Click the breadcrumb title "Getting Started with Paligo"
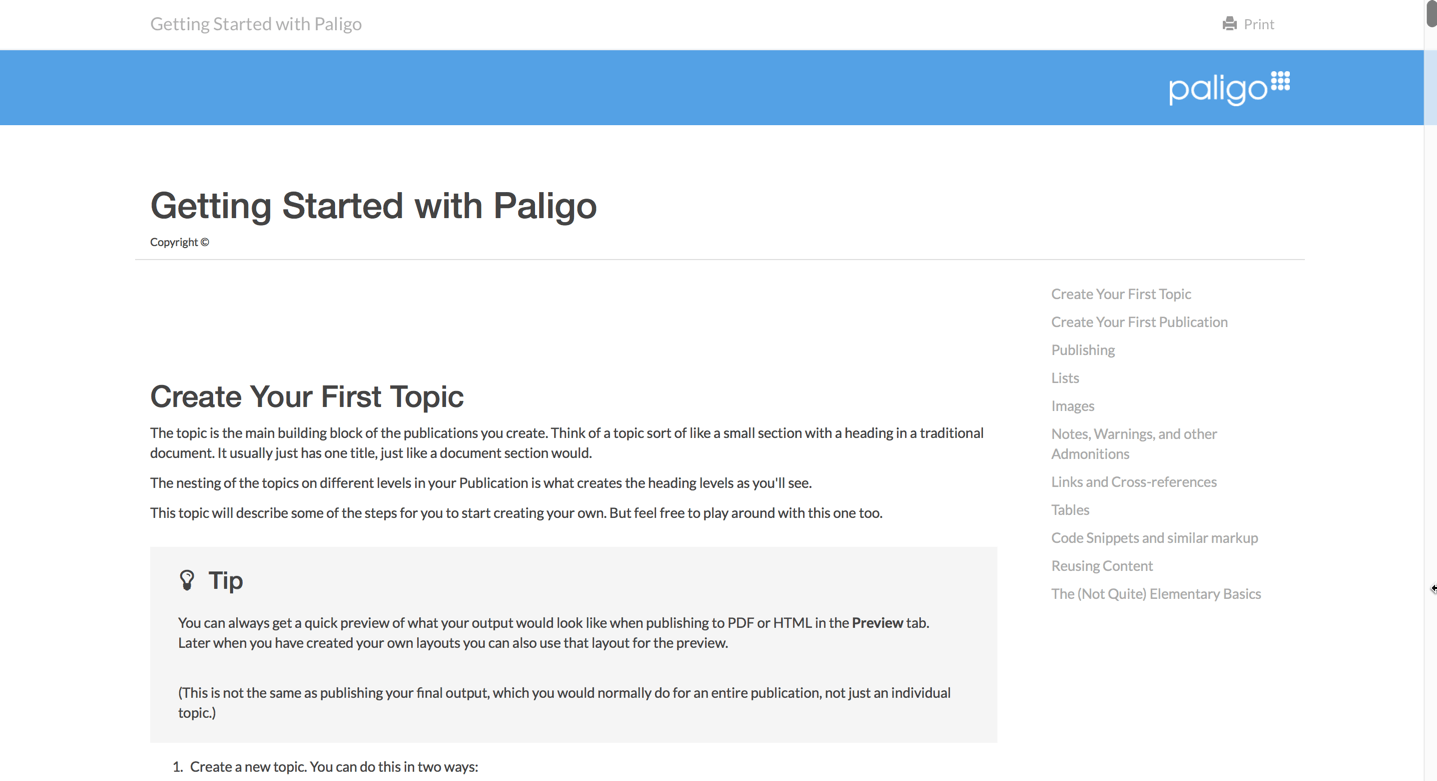The image size is (1437, 781). (255, 23)
